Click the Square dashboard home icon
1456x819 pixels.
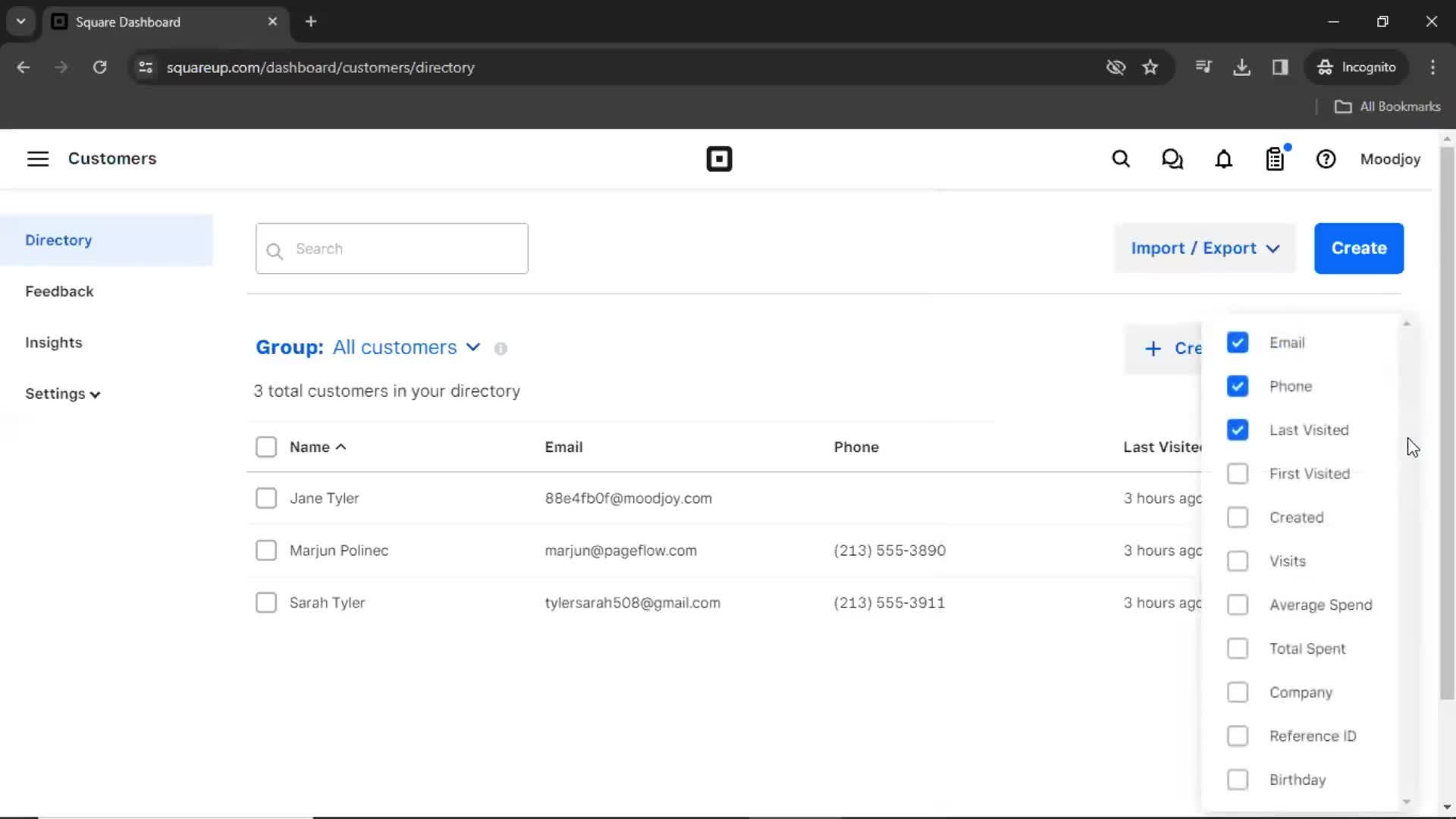718,159
